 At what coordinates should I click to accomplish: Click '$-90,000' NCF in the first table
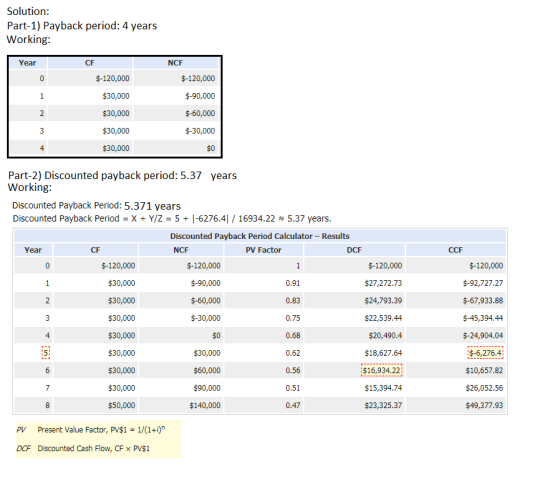pyautogui.click(x=200, y=96)
